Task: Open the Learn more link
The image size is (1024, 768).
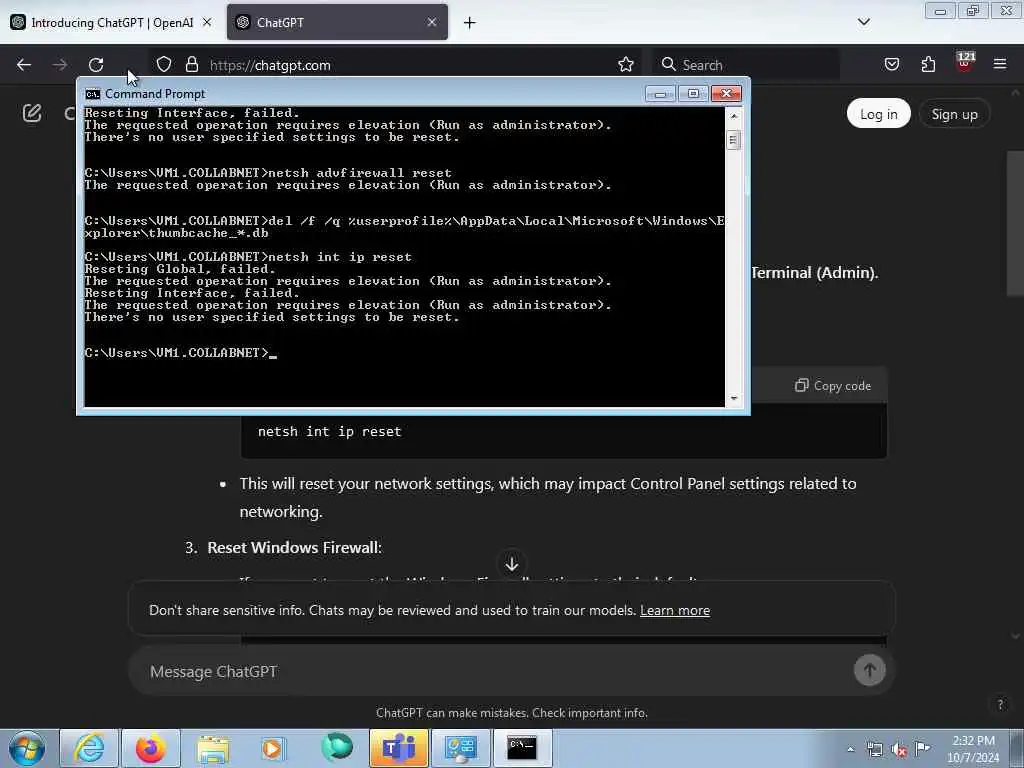Action: [x=675, y=610]
